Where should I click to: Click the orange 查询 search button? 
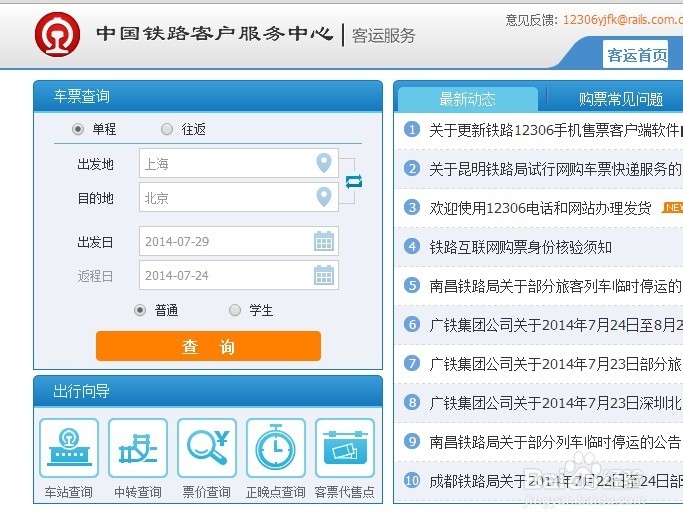pos(208,346)
